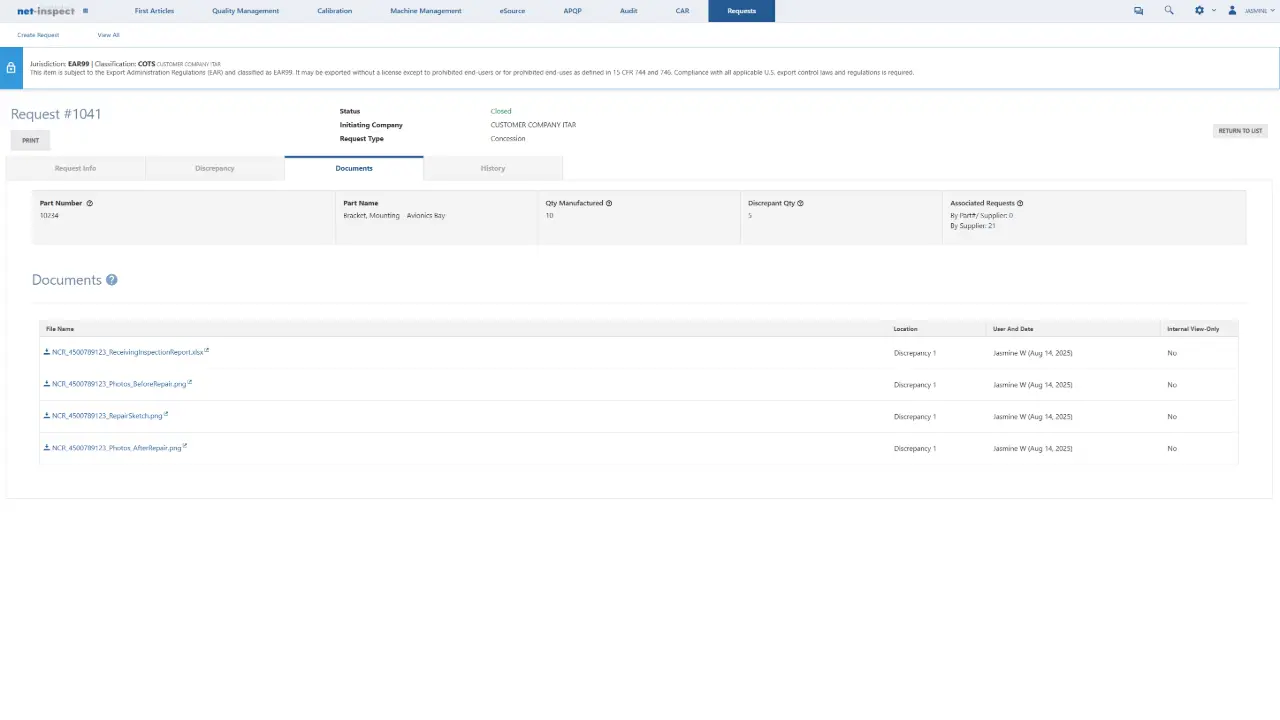
Task: Download NCR_4500789123_RepairSketch.png via its download icon
Action: 46,415
